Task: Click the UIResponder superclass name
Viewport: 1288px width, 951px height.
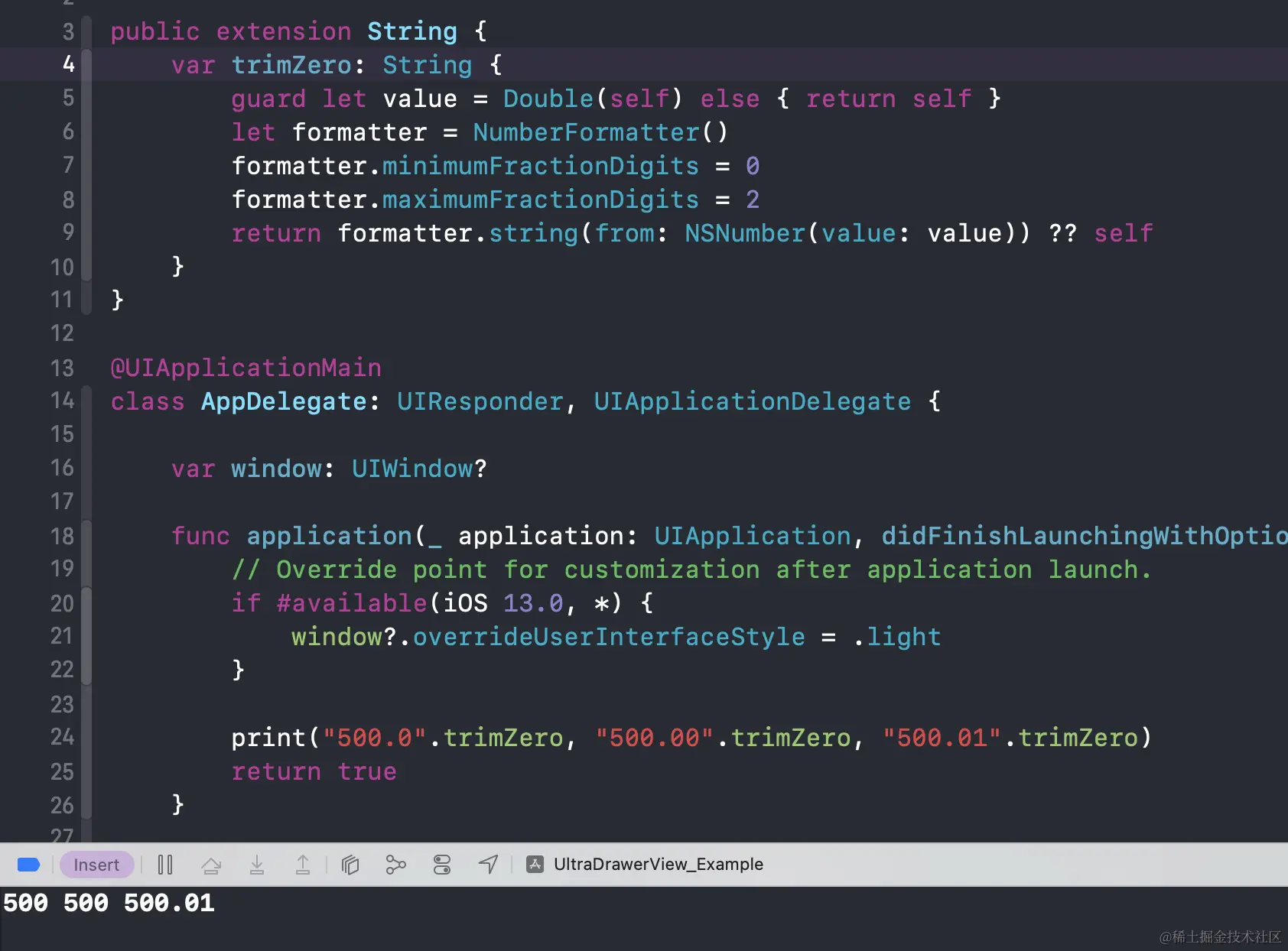Action: pos(480,401)
